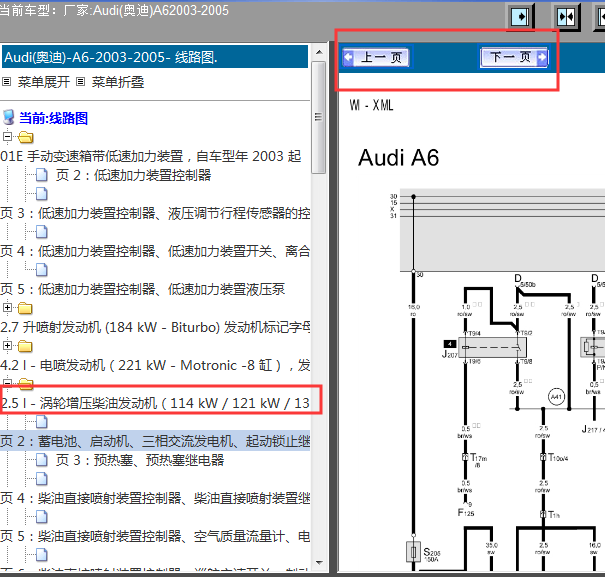Click the folder icon above 2.7 升喷射发动机

click(x=25, y=308)
